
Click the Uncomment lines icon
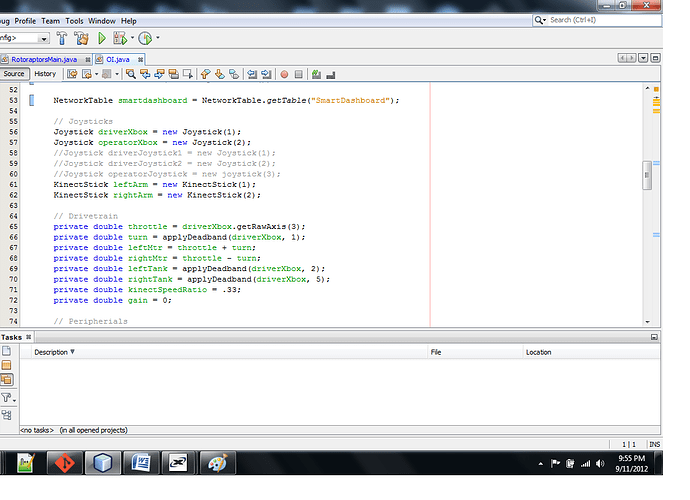(330, 75)
